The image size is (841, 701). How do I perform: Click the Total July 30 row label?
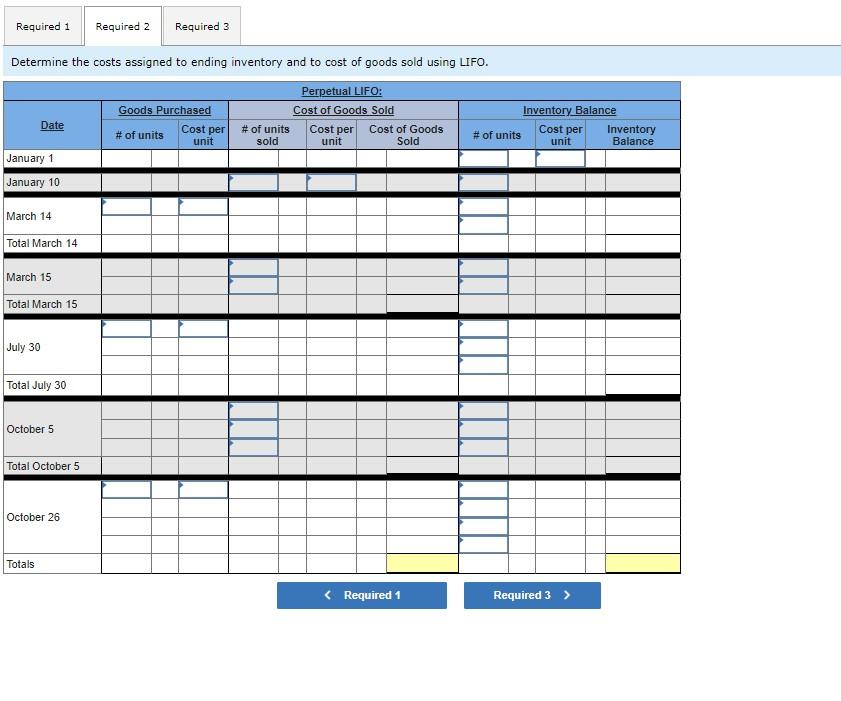36,385
